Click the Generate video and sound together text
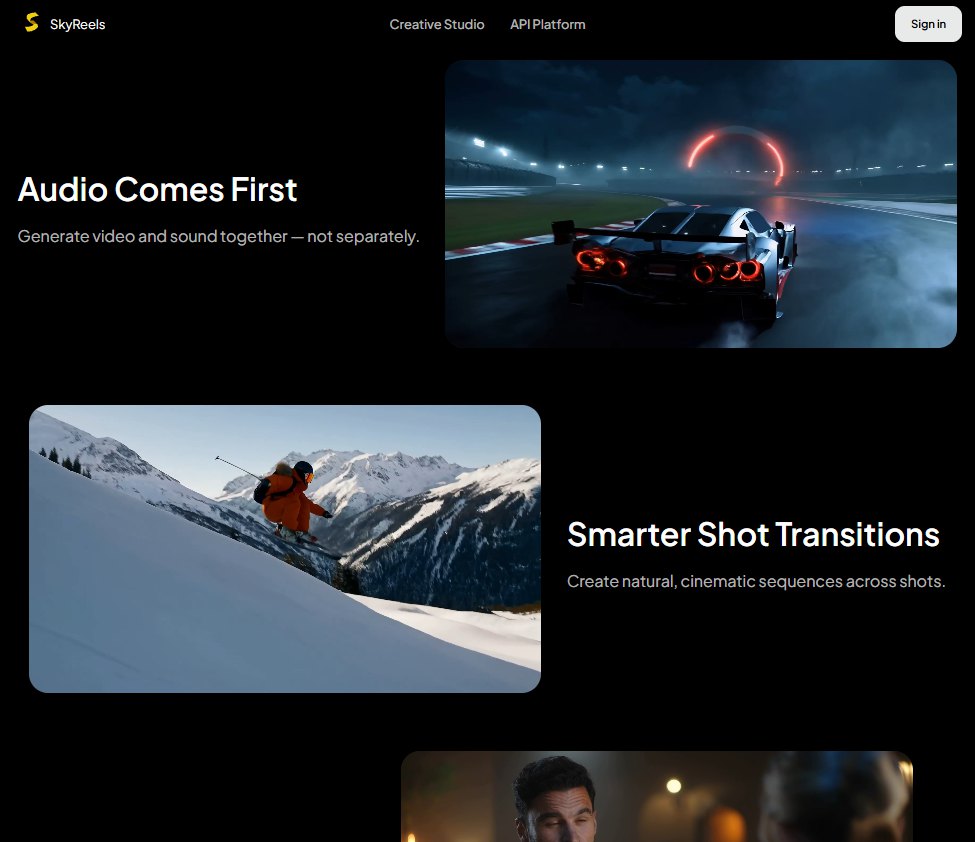This screenshot has width=975, height=842. coord(218,236)
